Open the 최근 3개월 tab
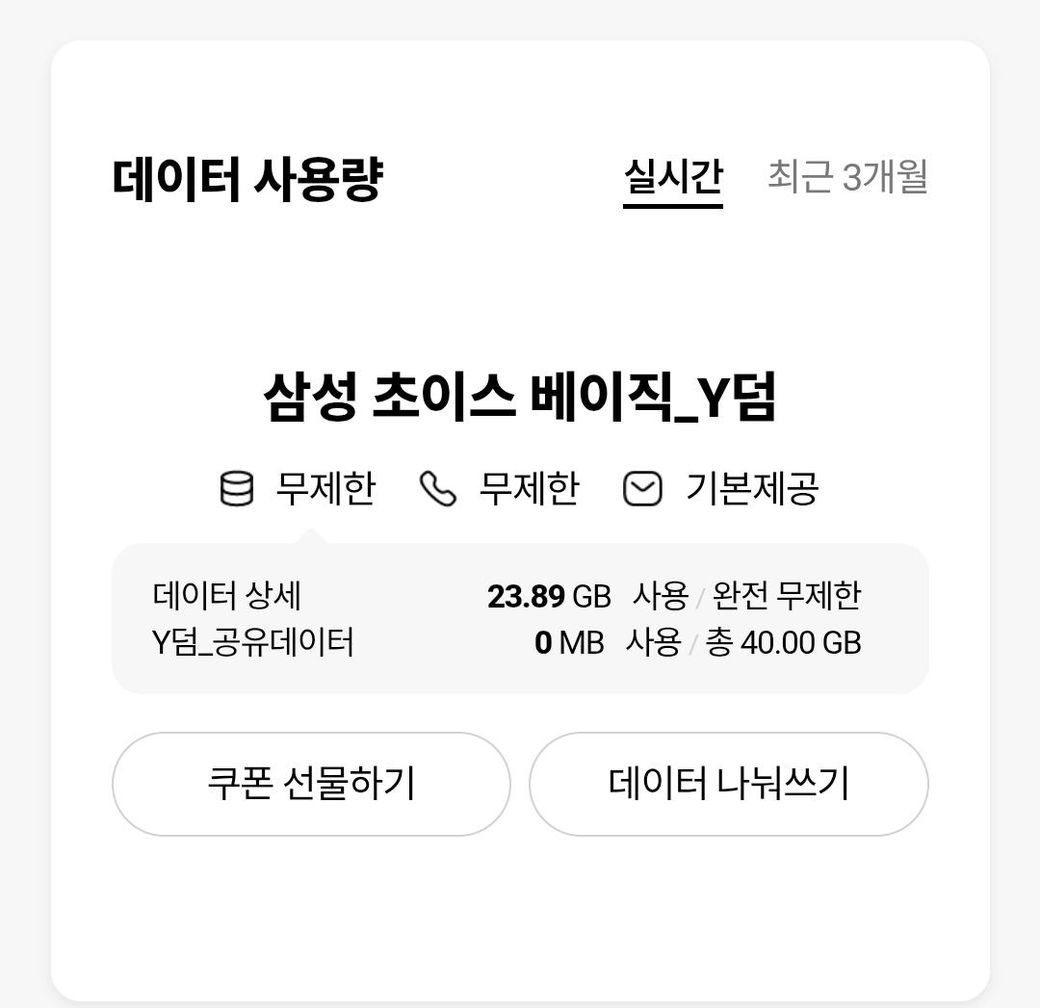Viewport: 1040px width, 1008px height. pos(847,178)
